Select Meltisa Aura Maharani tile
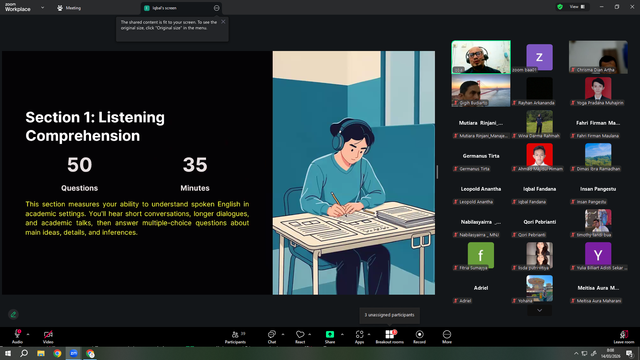640x360 pixels. (x=598, y=289)
